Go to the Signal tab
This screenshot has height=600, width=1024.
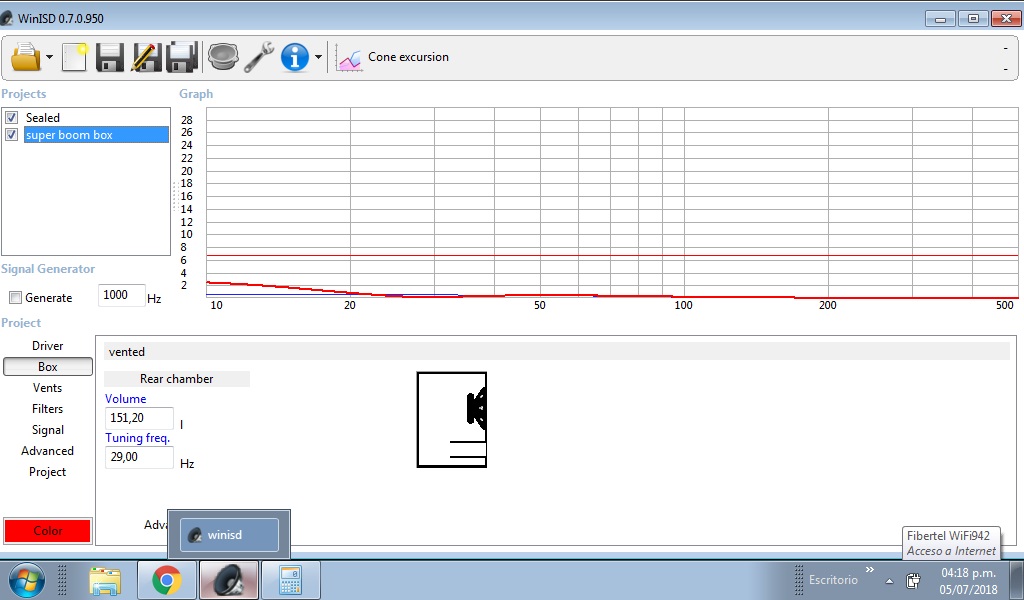48,430
